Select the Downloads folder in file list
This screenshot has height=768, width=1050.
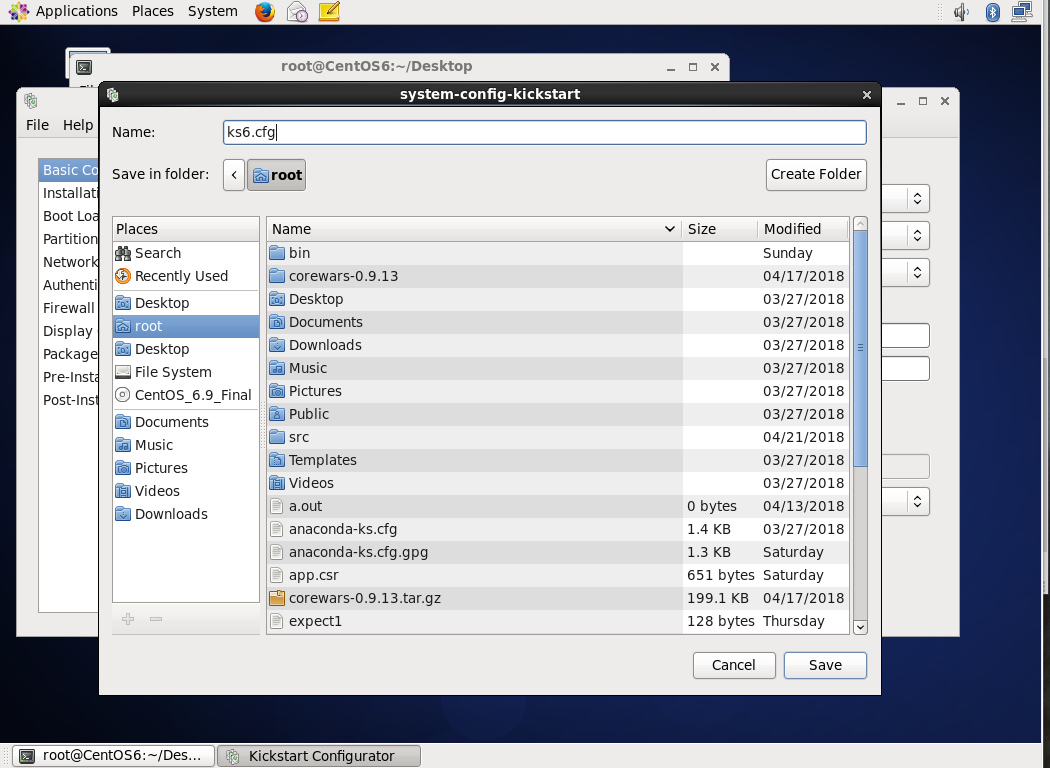[557, 345]
